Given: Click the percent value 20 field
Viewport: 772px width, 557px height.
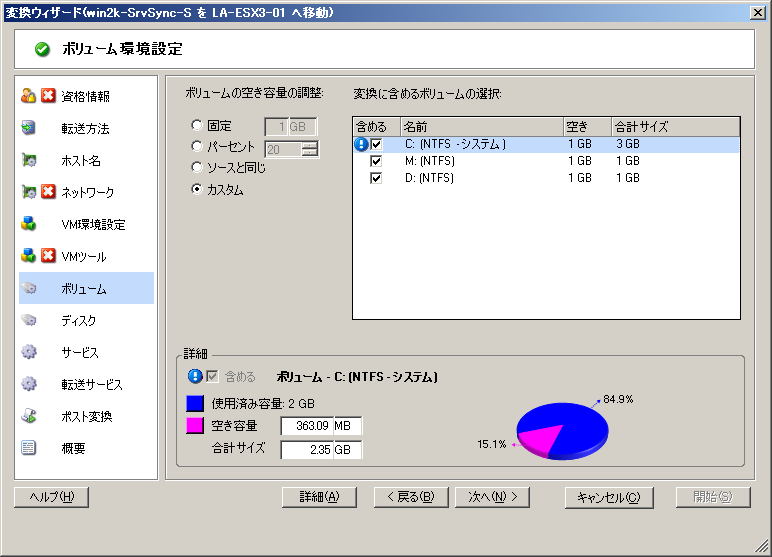Looking at the screenshot, I should (284, 149).
